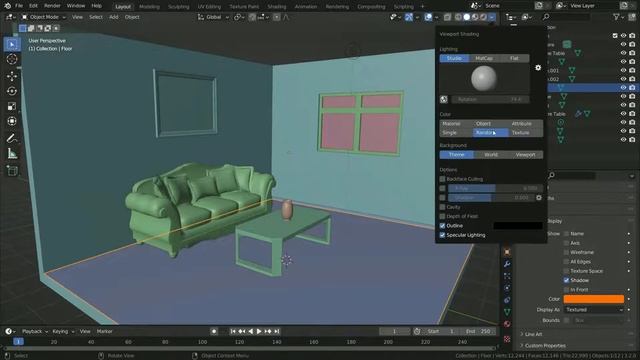Open the Keying dropdown
The width and height of the screenshot is (640, 360).
pos(62,331)
